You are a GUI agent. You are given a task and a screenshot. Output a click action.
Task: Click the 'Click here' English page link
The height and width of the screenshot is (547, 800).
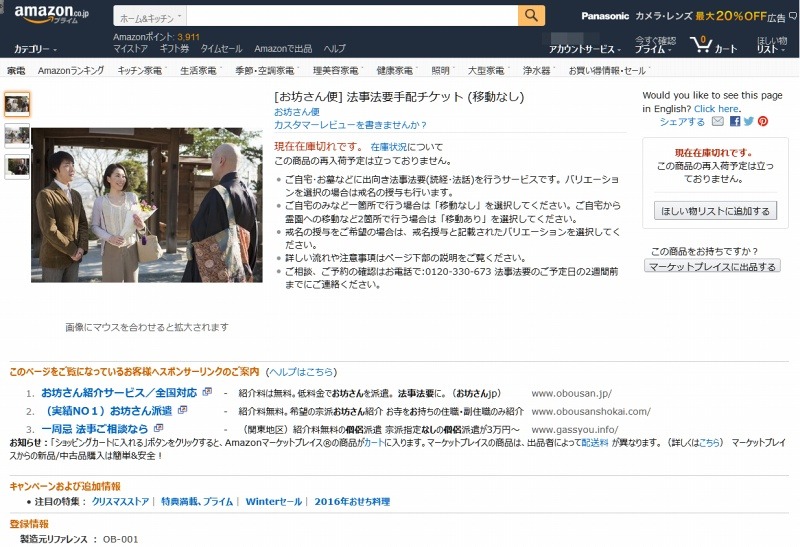click(716, 109)
